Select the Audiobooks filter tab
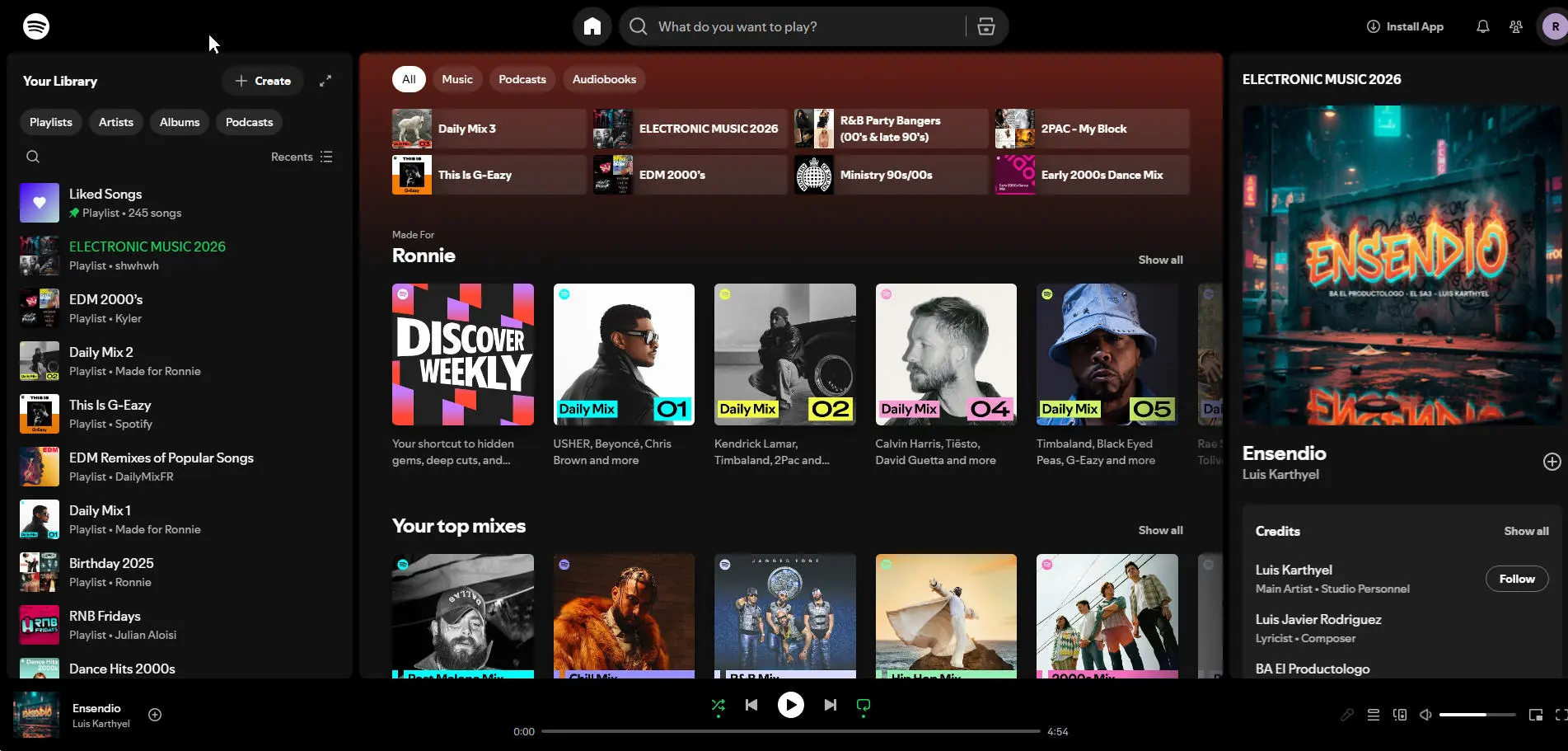Viewport: 1568px width, 751px height. 604,79
